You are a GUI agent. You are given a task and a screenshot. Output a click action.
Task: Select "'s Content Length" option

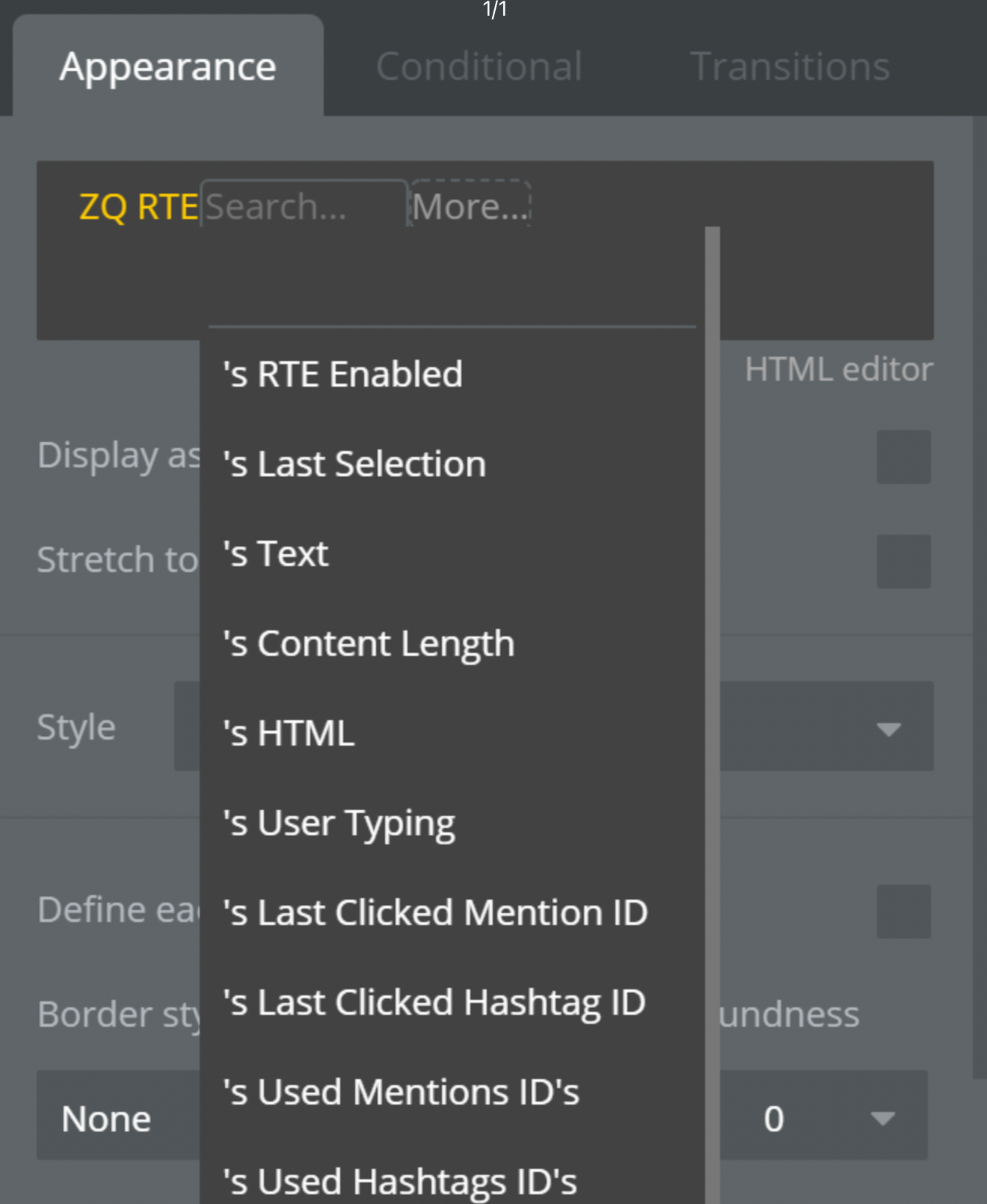(368, 642)
